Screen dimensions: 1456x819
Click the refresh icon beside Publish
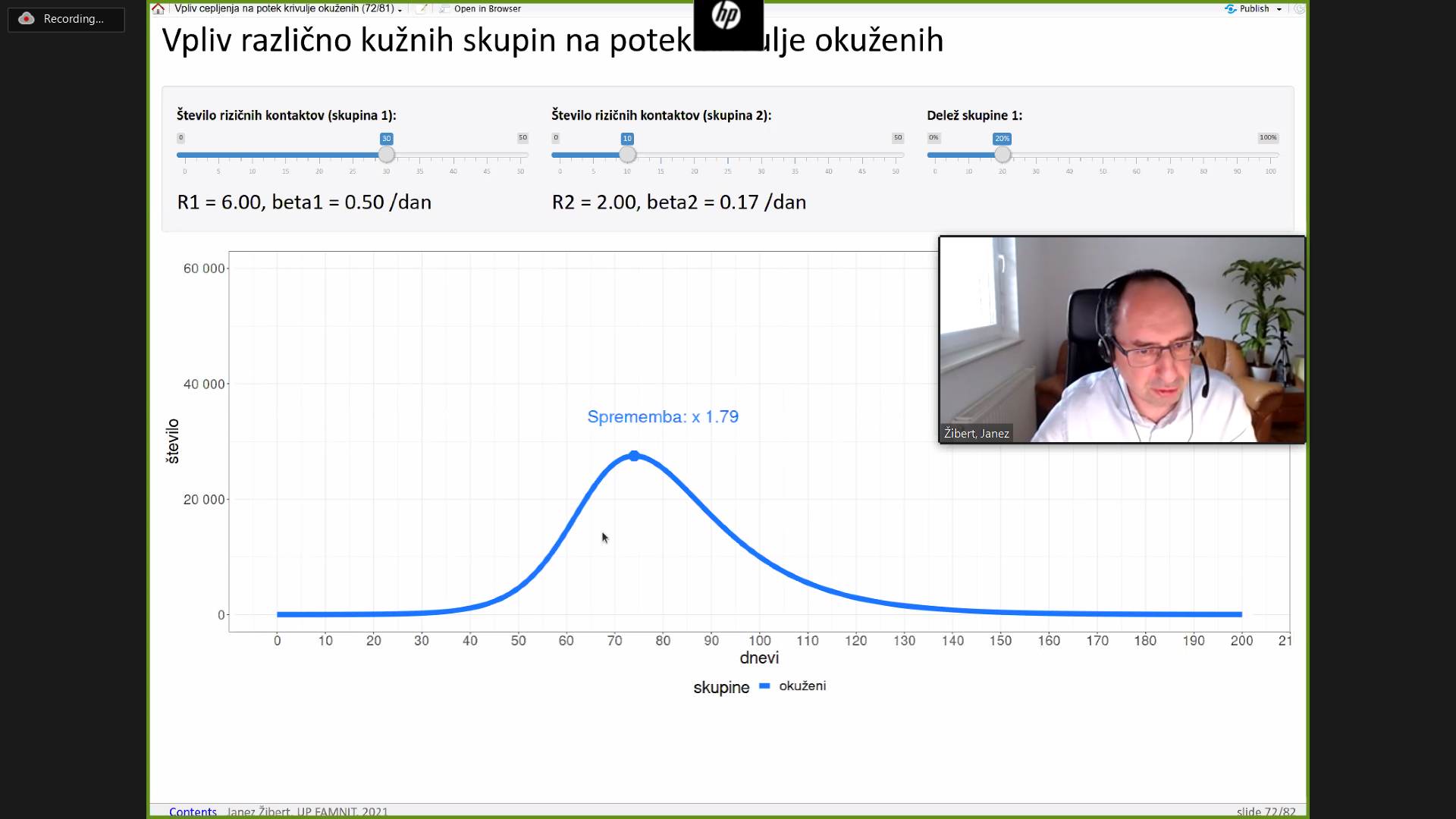point(1299,9)
